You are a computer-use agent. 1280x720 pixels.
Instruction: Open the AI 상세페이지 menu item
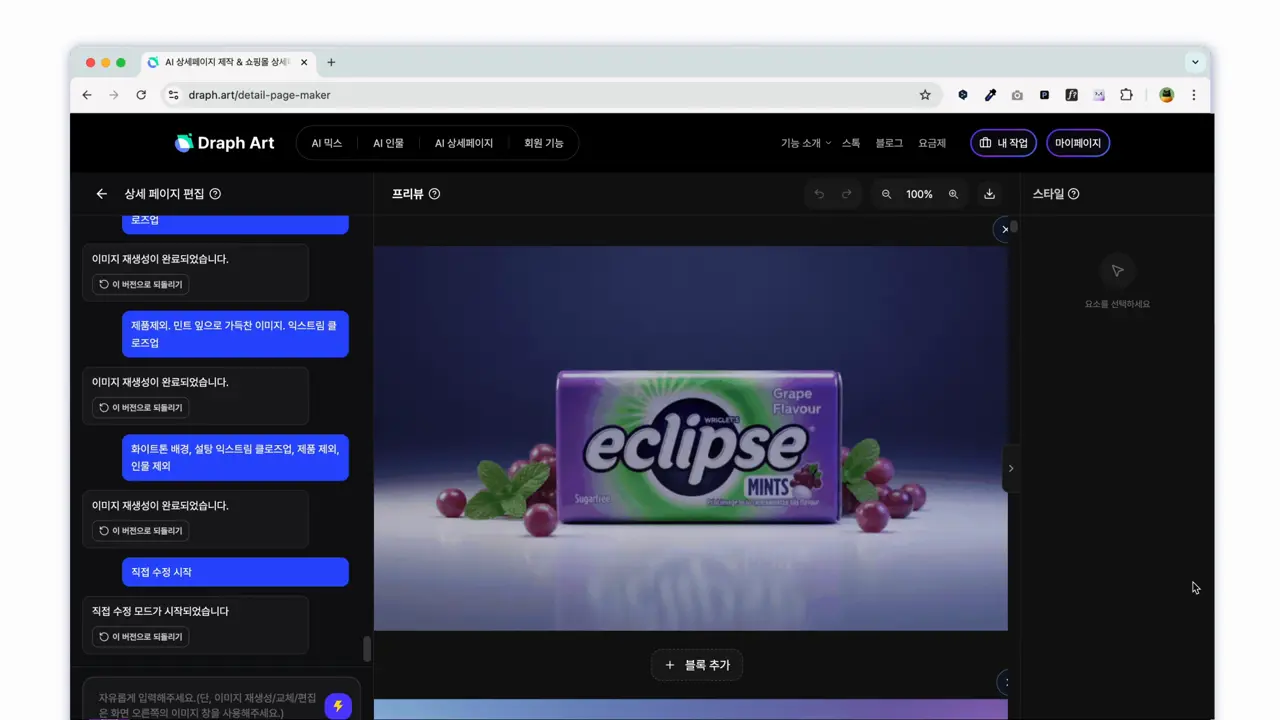(463, 143)
